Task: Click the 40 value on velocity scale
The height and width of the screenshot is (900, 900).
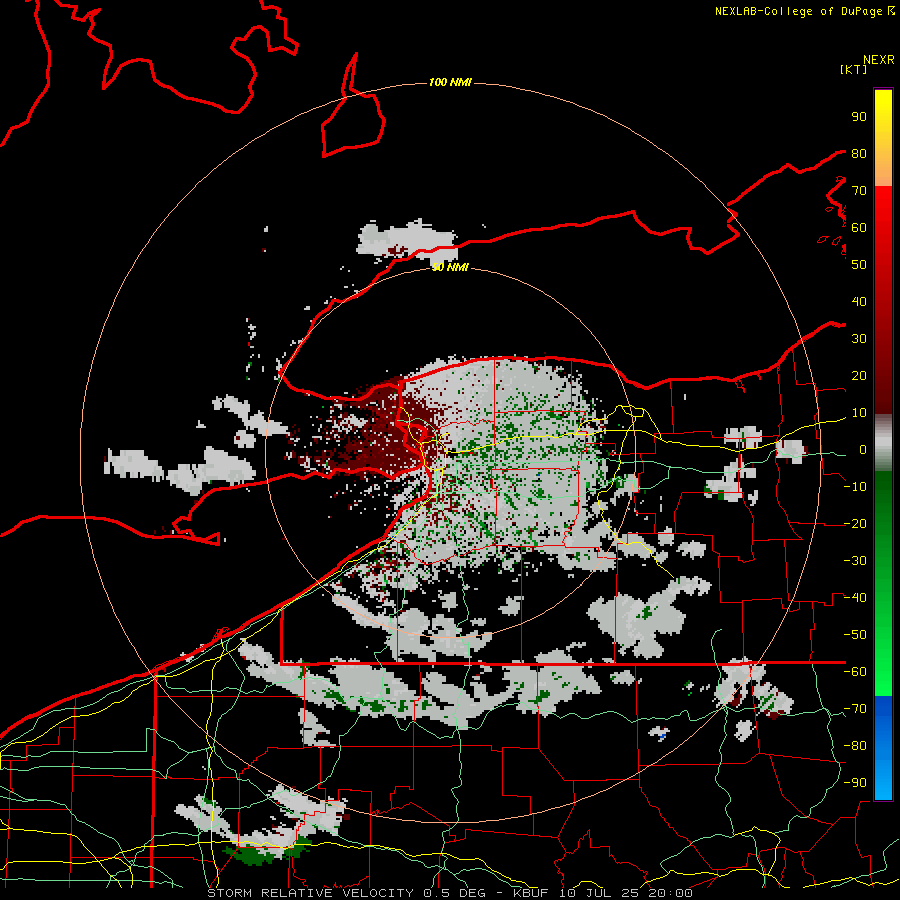Action: pos(859,301)
